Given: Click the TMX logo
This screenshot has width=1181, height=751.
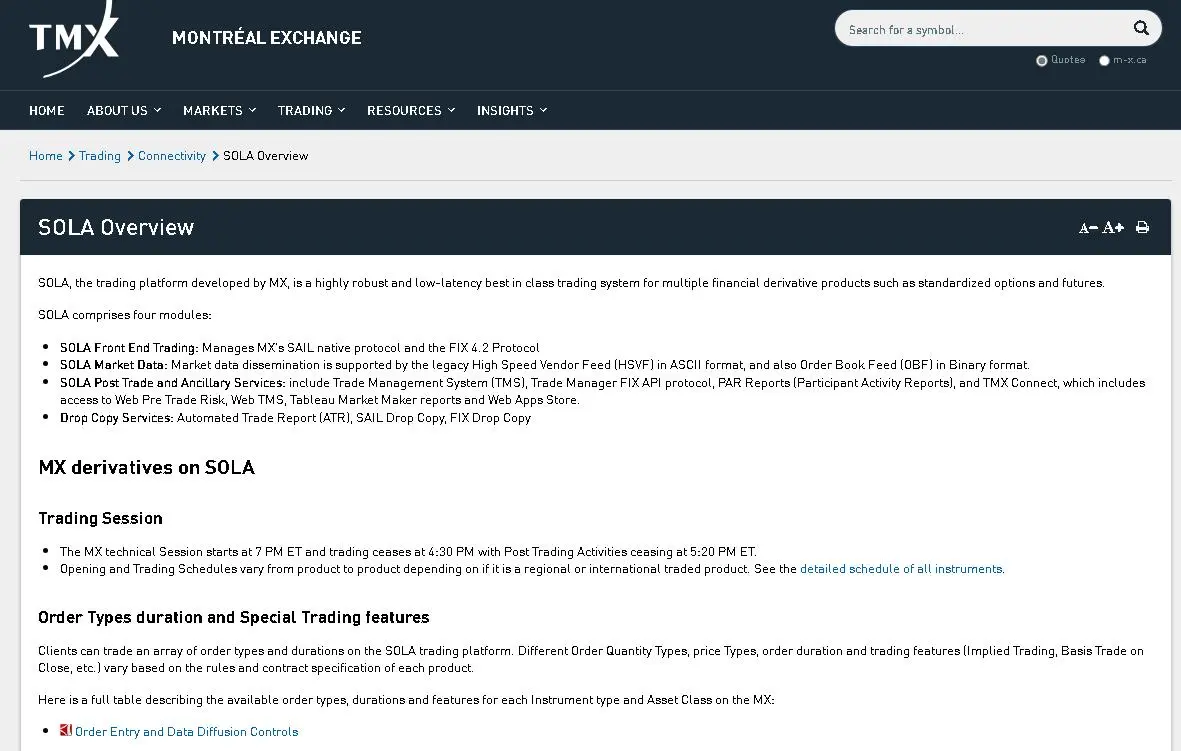Looking at the screenshot, I should 74,39.
